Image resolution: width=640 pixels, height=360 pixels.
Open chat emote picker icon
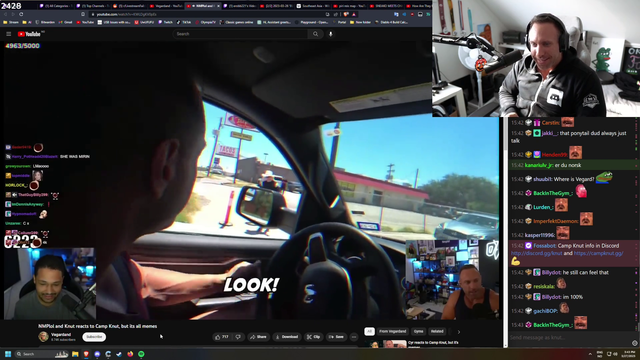click(x=634, y=343)
